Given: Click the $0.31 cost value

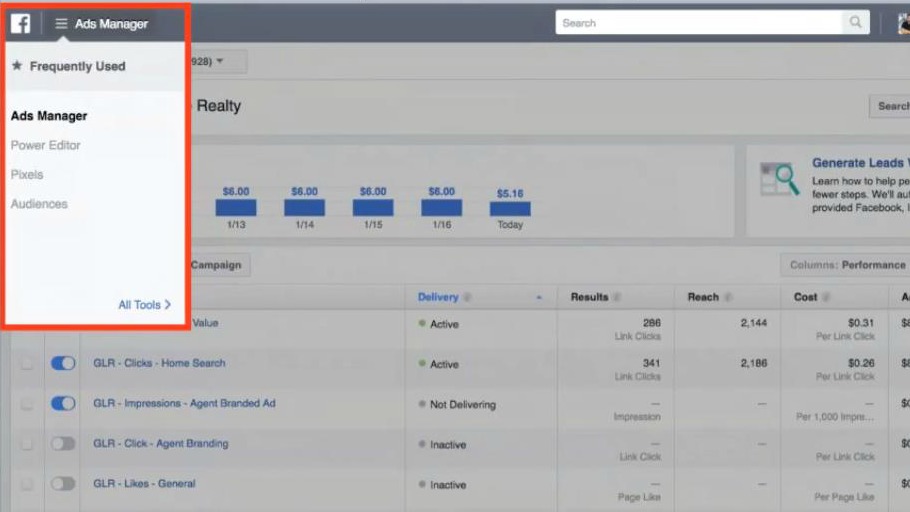Looking at the screenshot, I should [861, 323].
